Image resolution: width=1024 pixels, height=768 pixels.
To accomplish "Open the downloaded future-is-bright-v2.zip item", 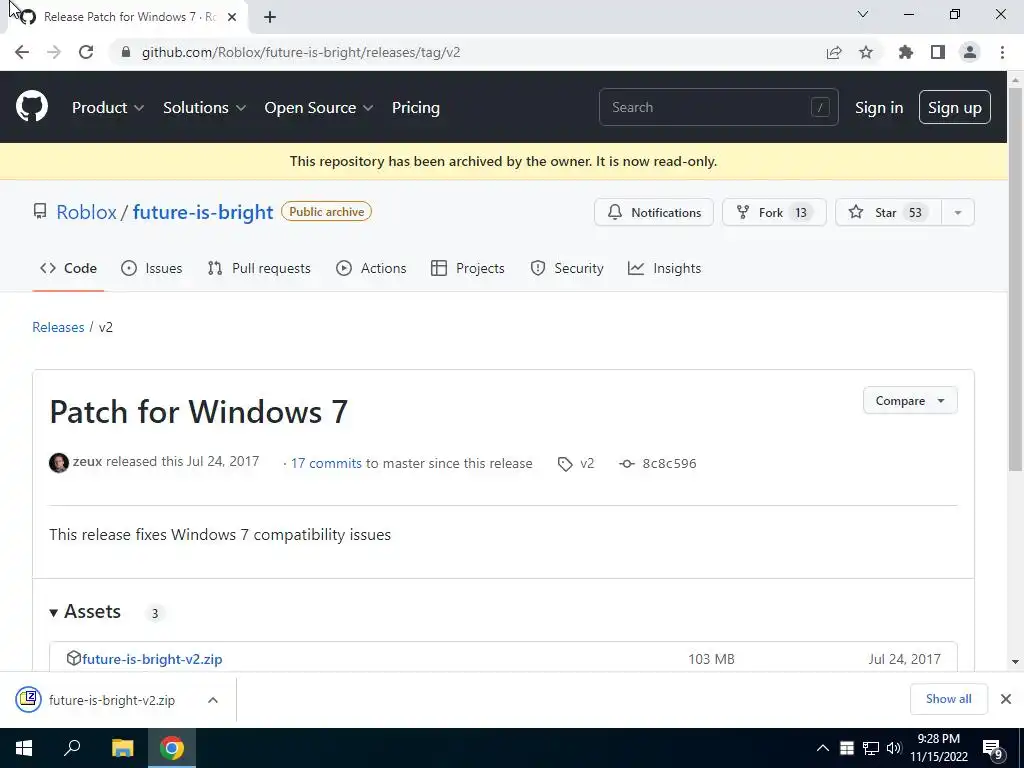I will pyautogui.click(x=112, y=700).
